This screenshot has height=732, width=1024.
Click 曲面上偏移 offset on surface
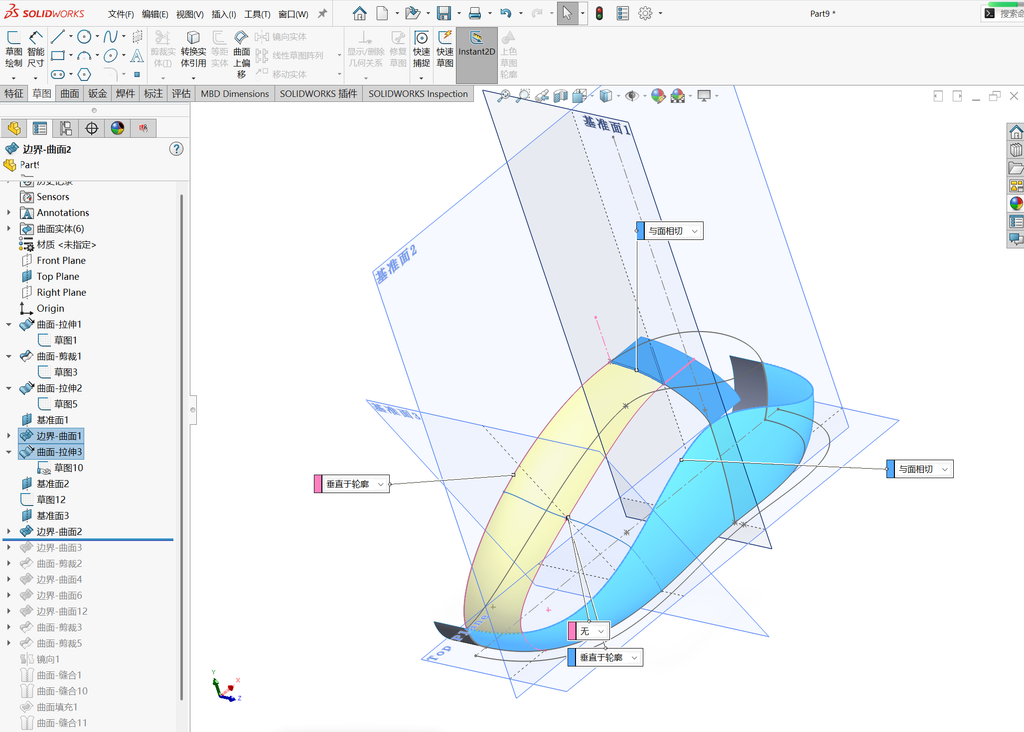(242, 54)
